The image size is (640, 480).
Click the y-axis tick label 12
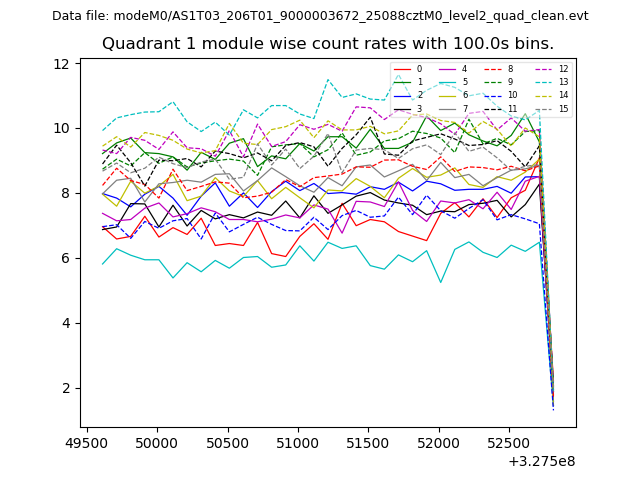click(62, 64)
